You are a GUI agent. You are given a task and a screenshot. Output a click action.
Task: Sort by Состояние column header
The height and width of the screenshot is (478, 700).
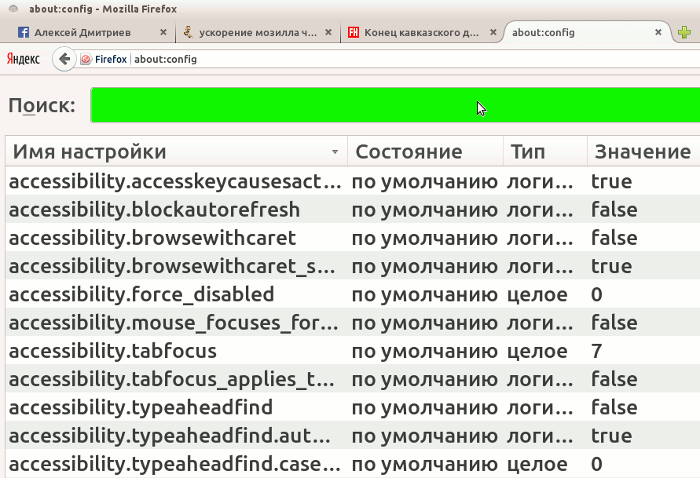425,152
